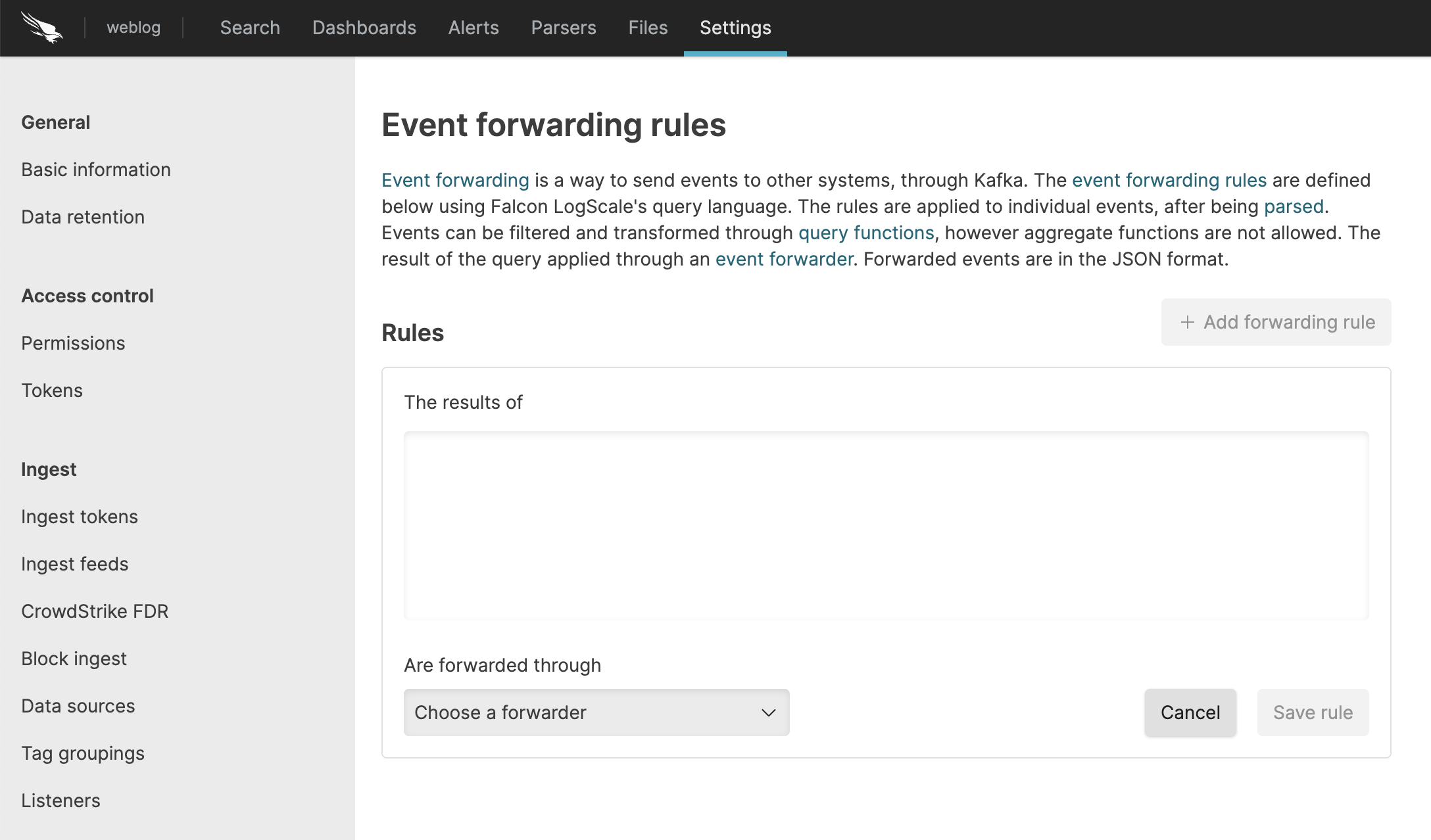Open the Ingest tokens page
This screenshot has width=1431, height=840.
[80, 516]
